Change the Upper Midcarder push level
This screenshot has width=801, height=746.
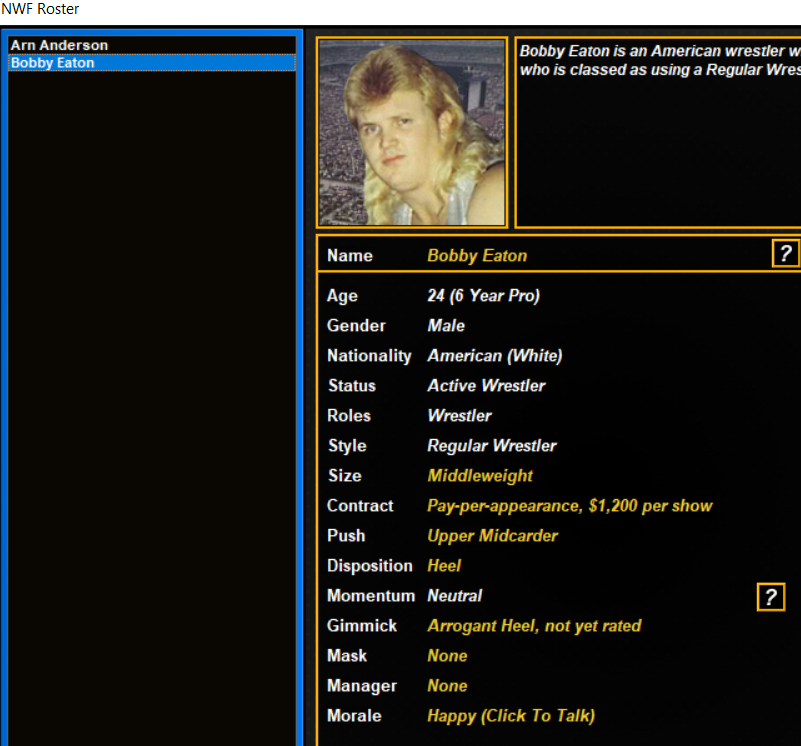(x=492, y=536)
